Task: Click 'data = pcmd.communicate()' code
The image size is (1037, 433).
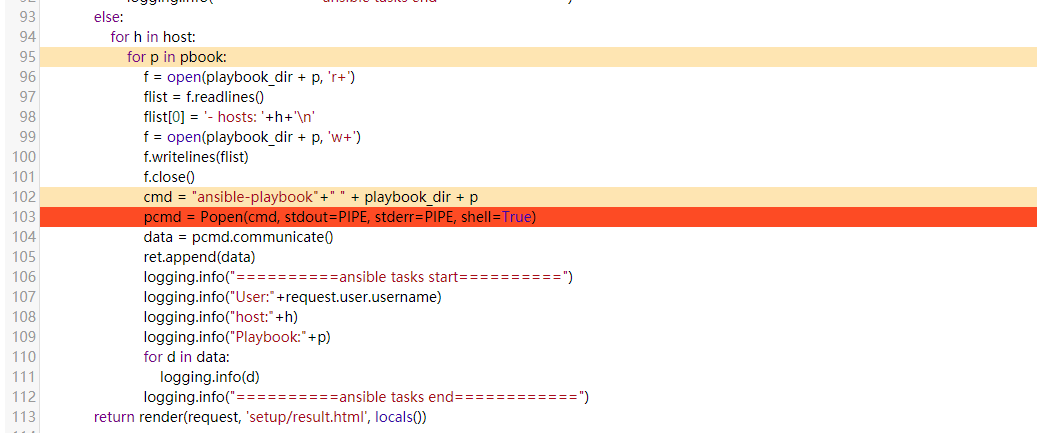Action: click(238, 237)
